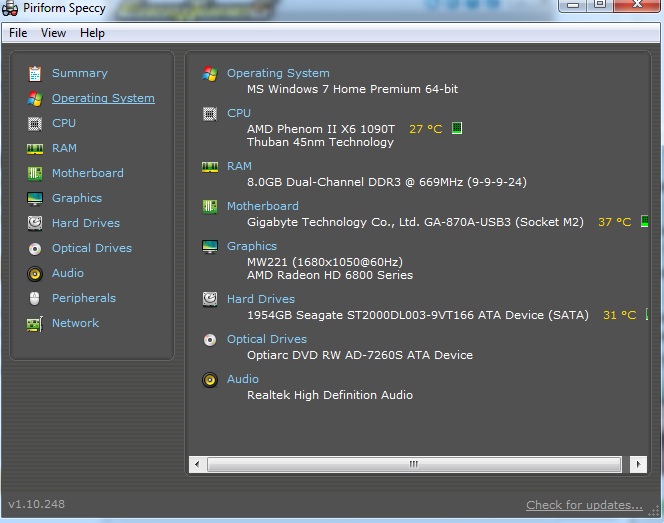Click the Motherboard heading in summary panel
Image resolution: width=664 pixels, height=523 pixels.
coord(262,206)
